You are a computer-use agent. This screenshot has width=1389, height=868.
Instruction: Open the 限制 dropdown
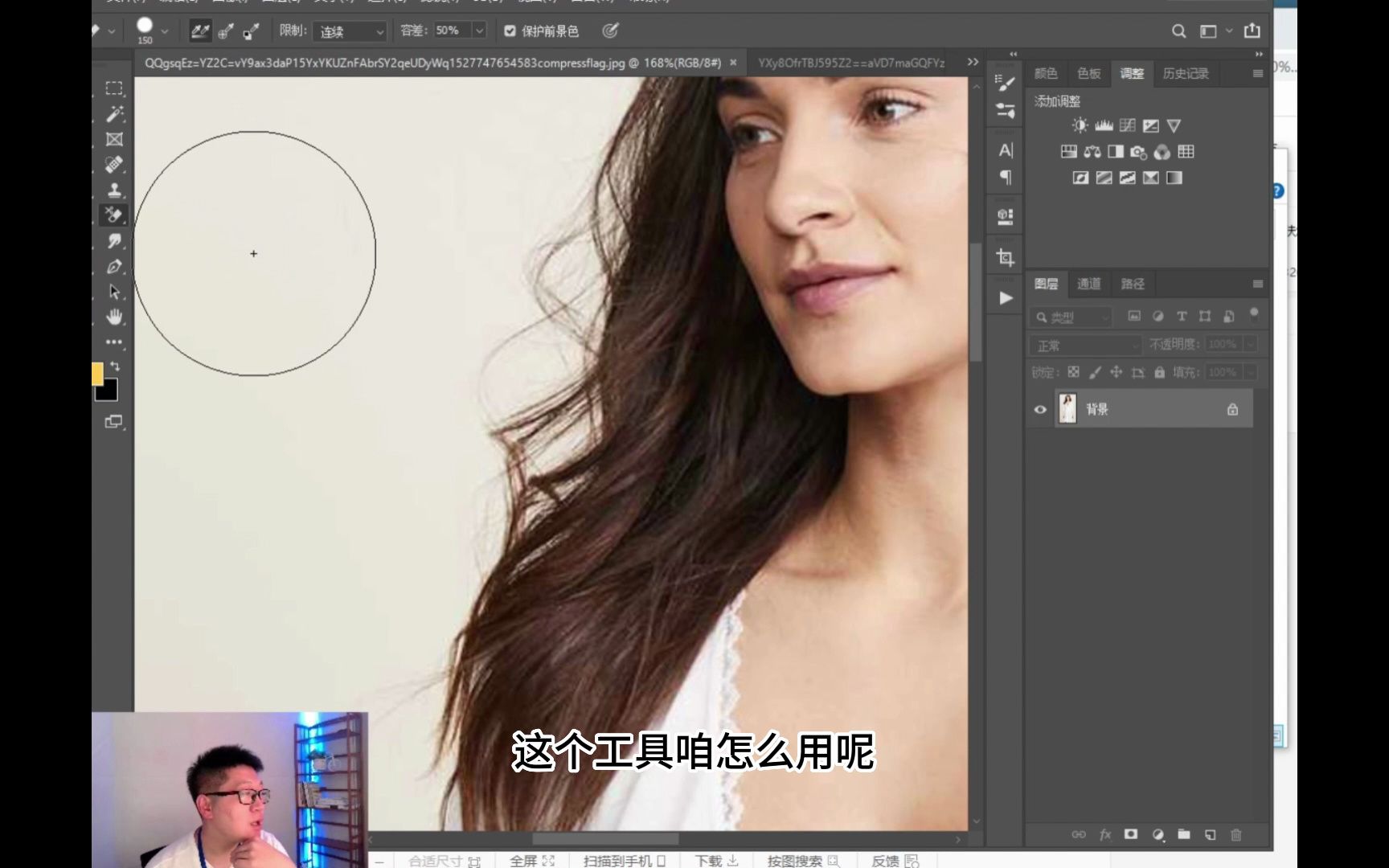350,31
